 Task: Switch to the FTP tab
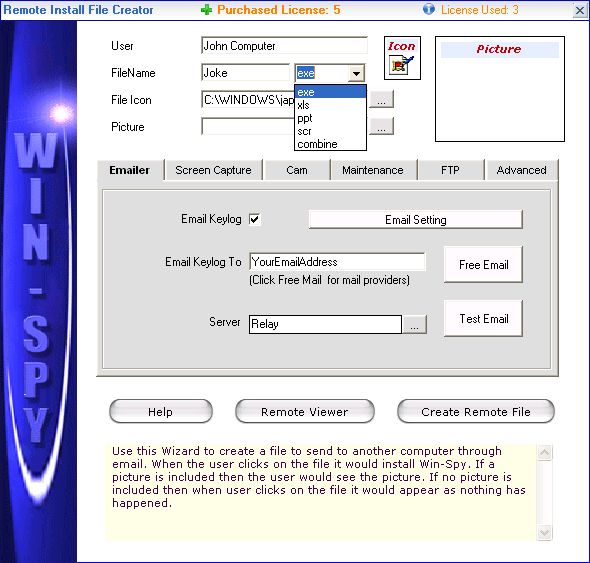(450, 170)
